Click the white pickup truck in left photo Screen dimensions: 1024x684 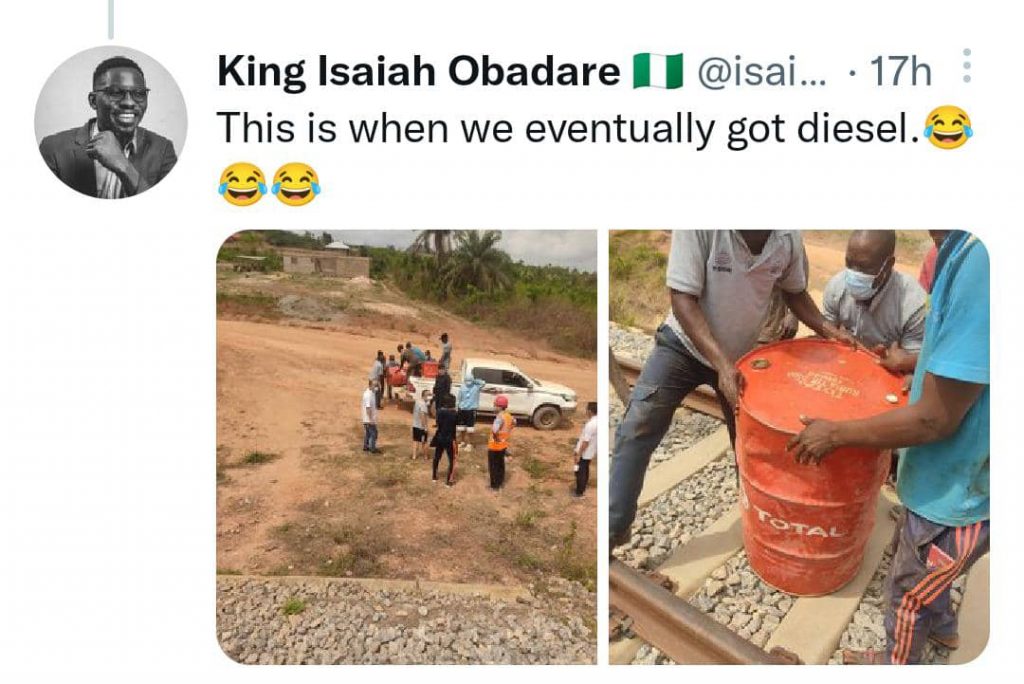520,391
